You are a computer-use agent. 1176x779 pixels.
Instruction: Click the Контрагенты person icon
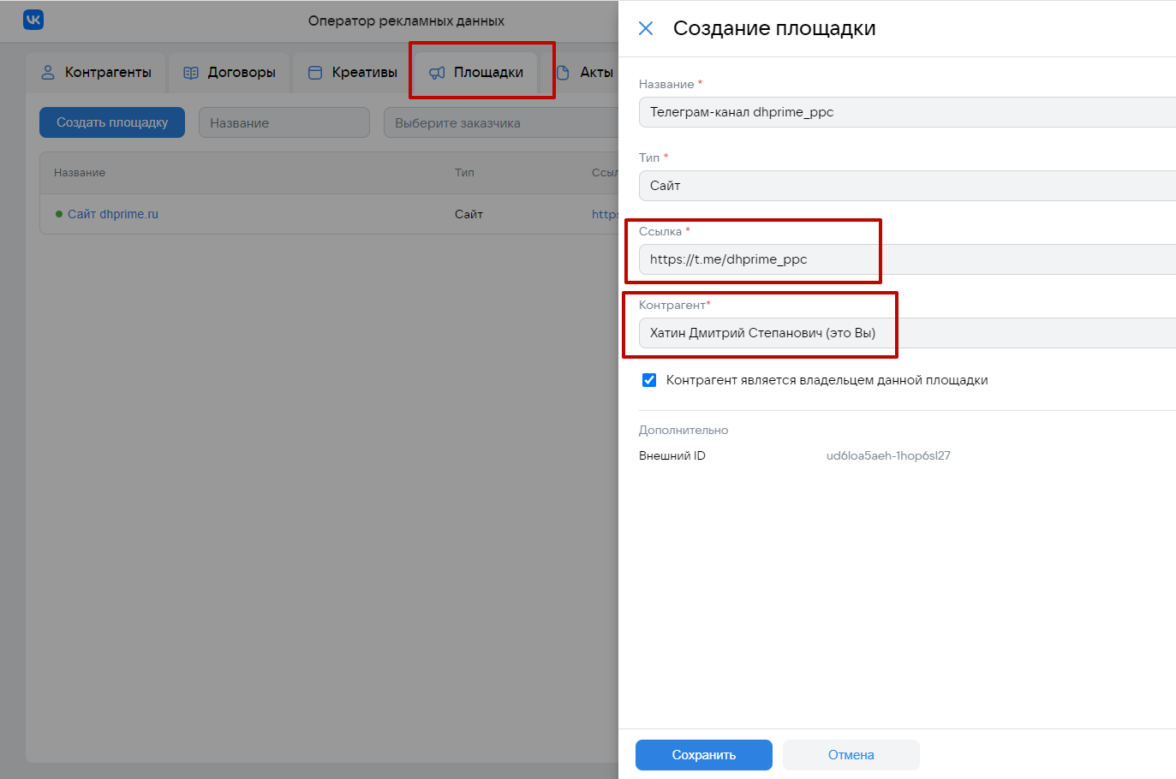pyautogui.click(x=47, y=73)
